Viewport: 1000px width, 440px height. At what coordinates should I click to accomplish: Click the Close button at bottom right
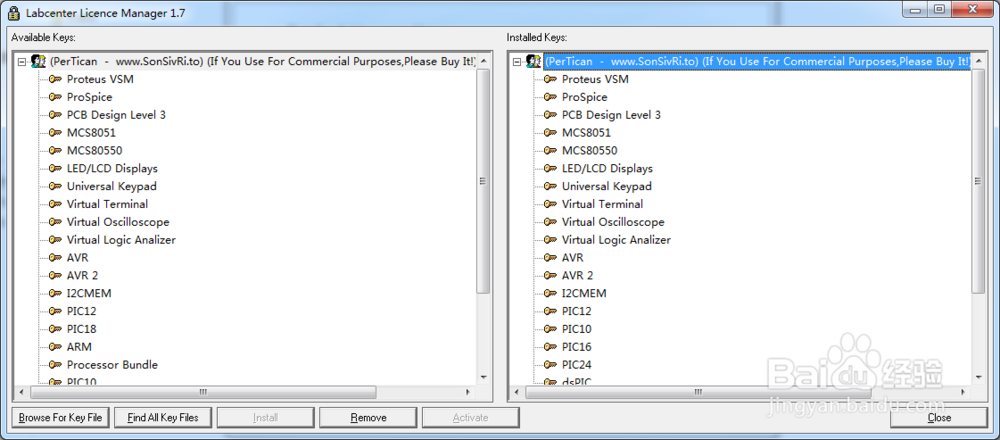coord(939,418)
